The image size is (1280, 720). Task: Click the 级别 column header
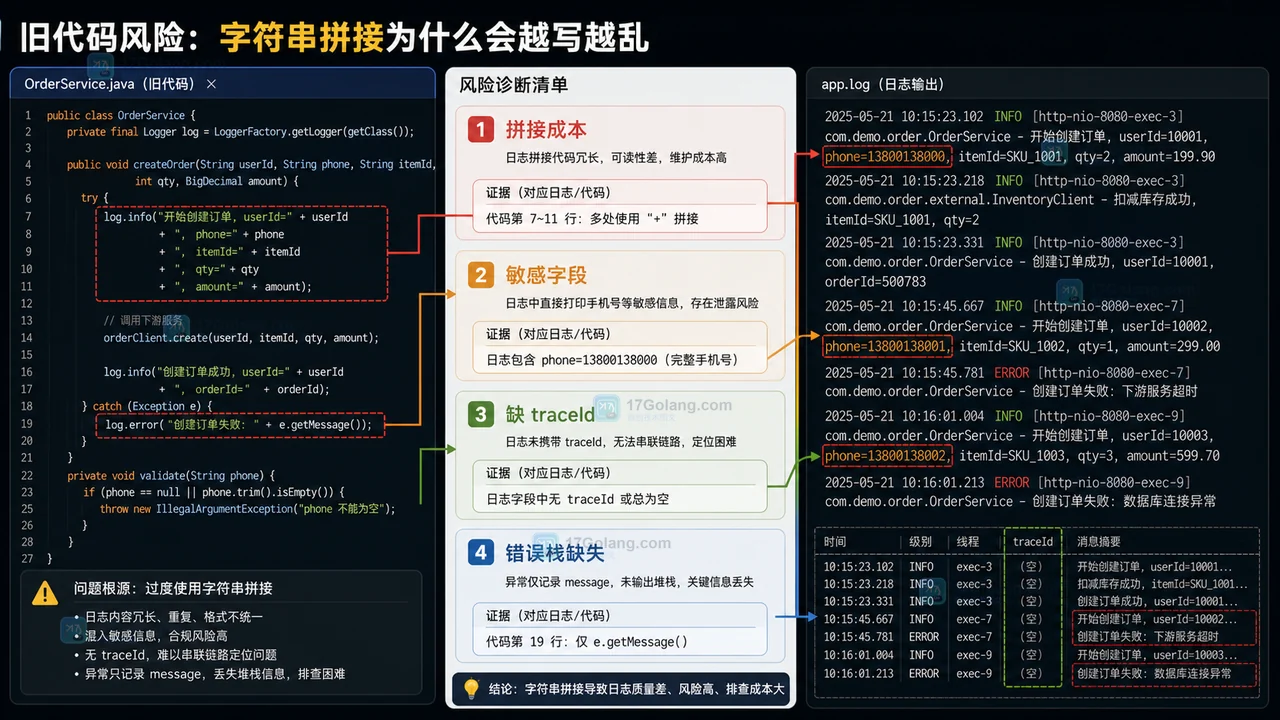click(x=921, y=541)
